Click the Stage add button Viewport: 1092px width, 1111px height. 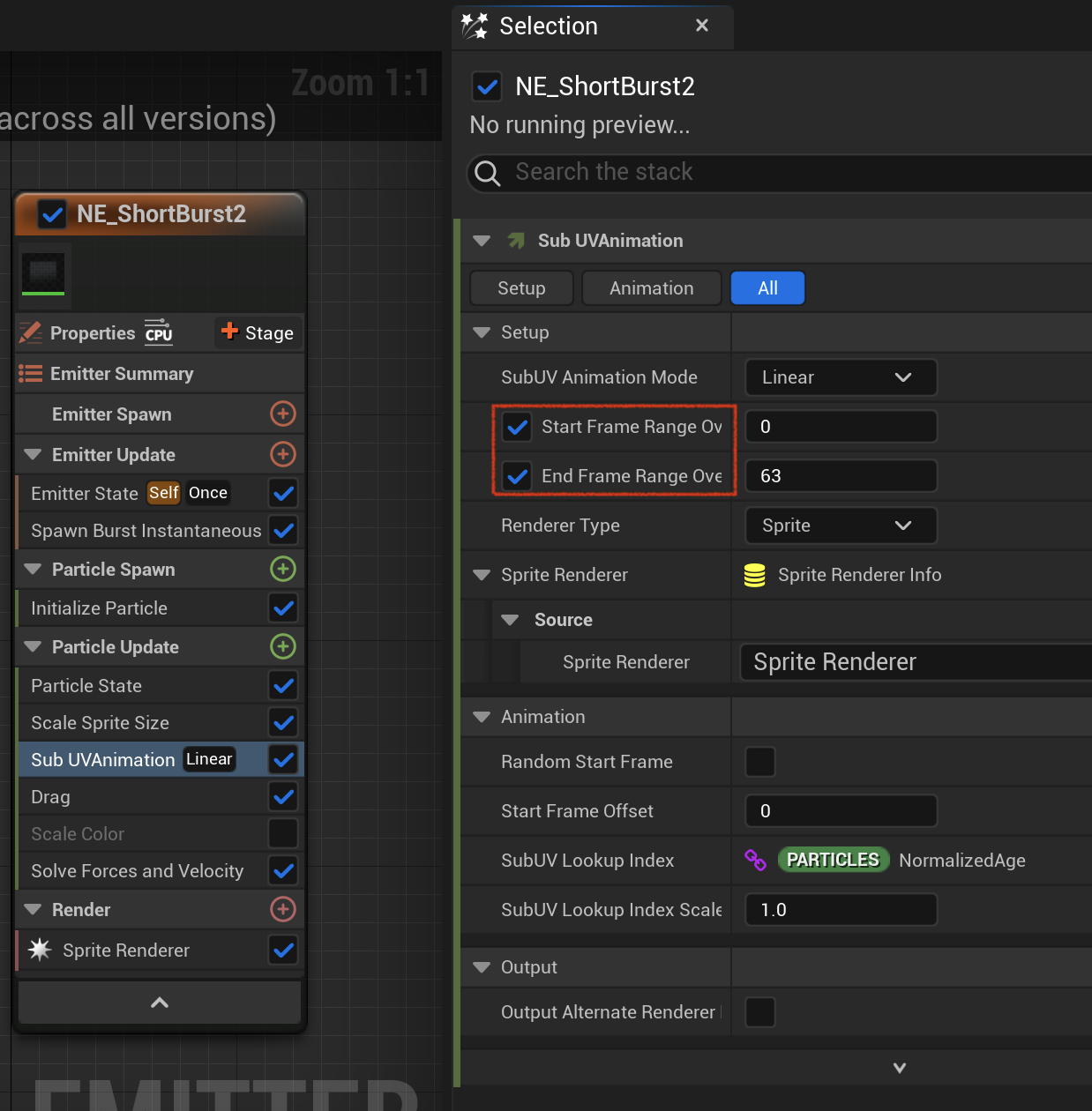pyautogui.click(x=258, y=332)
